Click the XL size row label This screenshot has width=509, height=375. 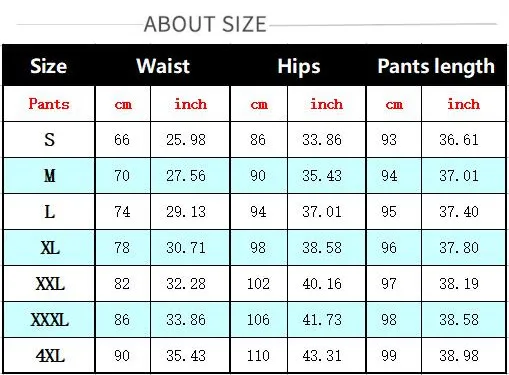(50, 248)
